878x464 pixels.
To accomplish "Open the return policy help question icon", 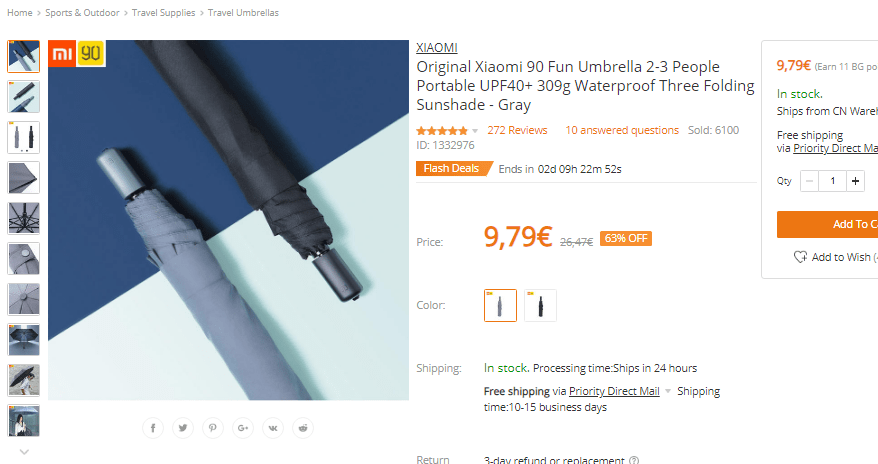I will (633, 461).
